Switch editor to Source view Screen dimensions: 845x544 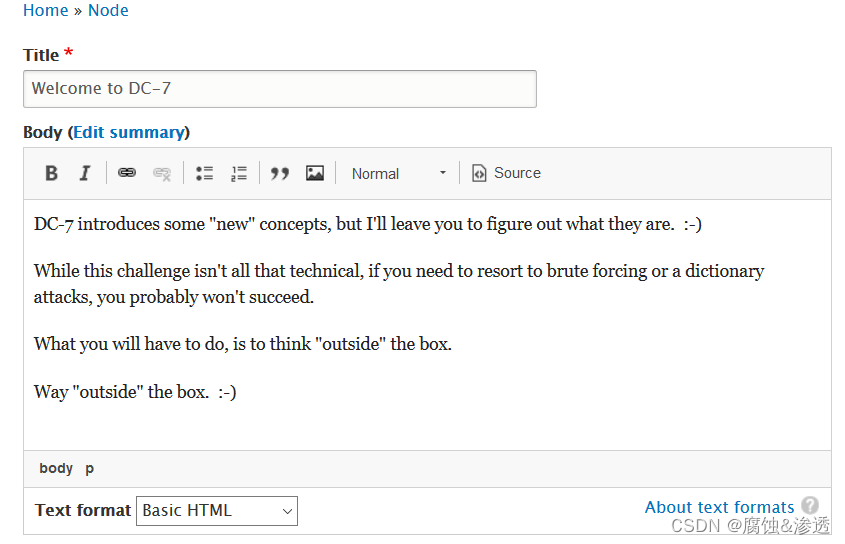coord(506,173)
